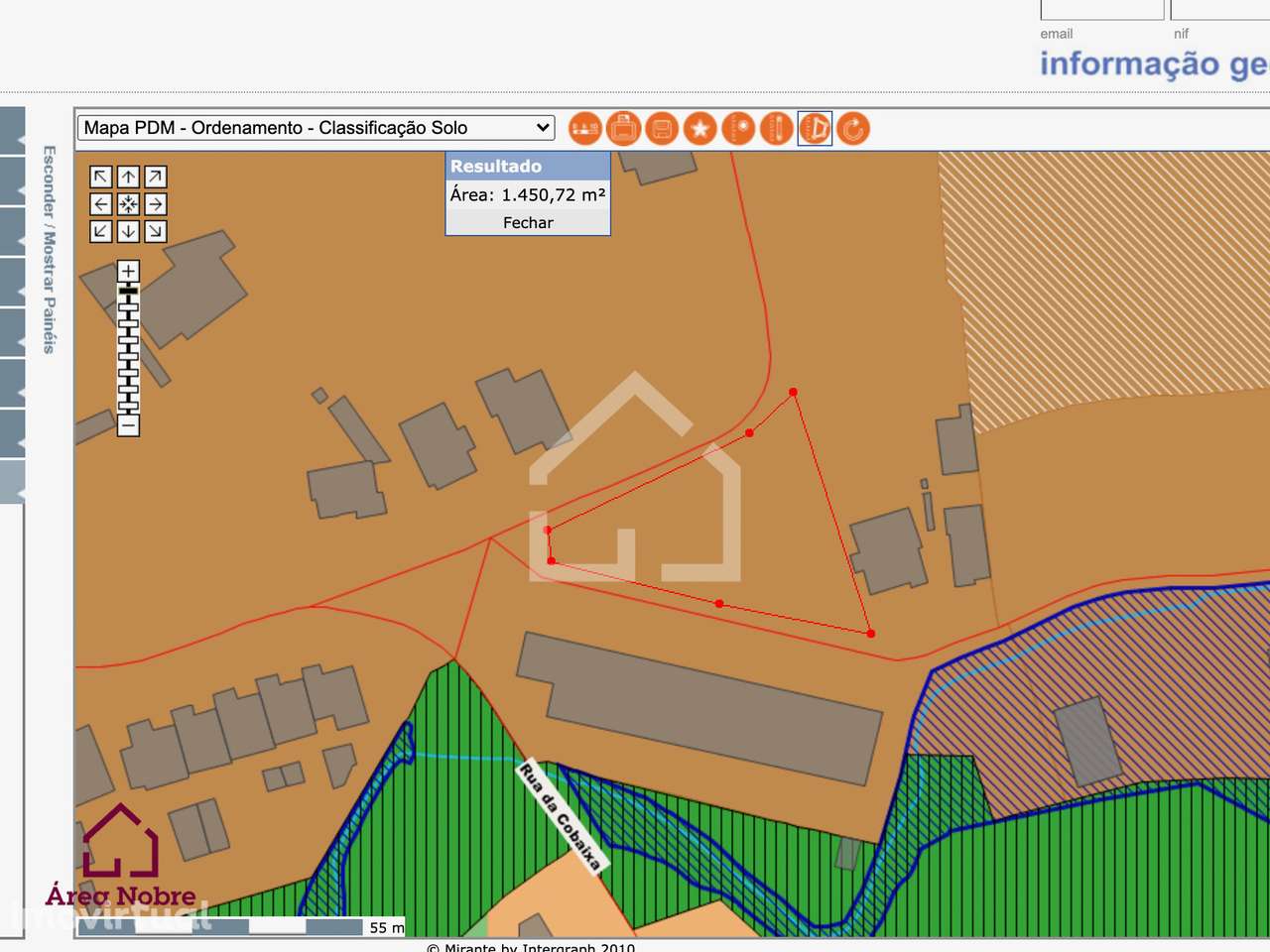Pan the map to the right
This screenshot has width=1270, height=952.
pos(156,204)
